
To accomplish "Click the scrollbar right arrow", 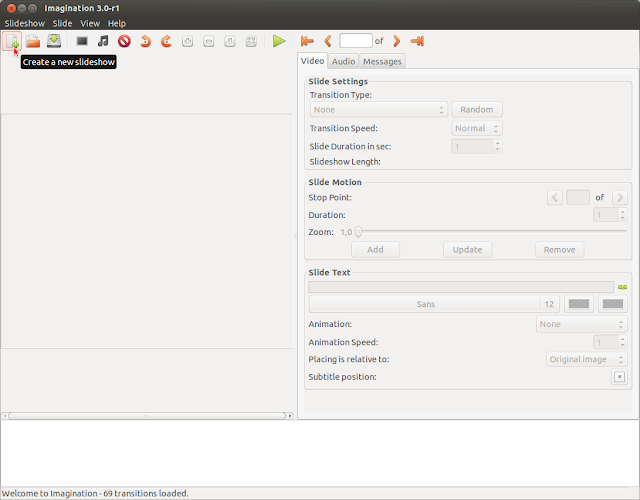I will [290, 416].
